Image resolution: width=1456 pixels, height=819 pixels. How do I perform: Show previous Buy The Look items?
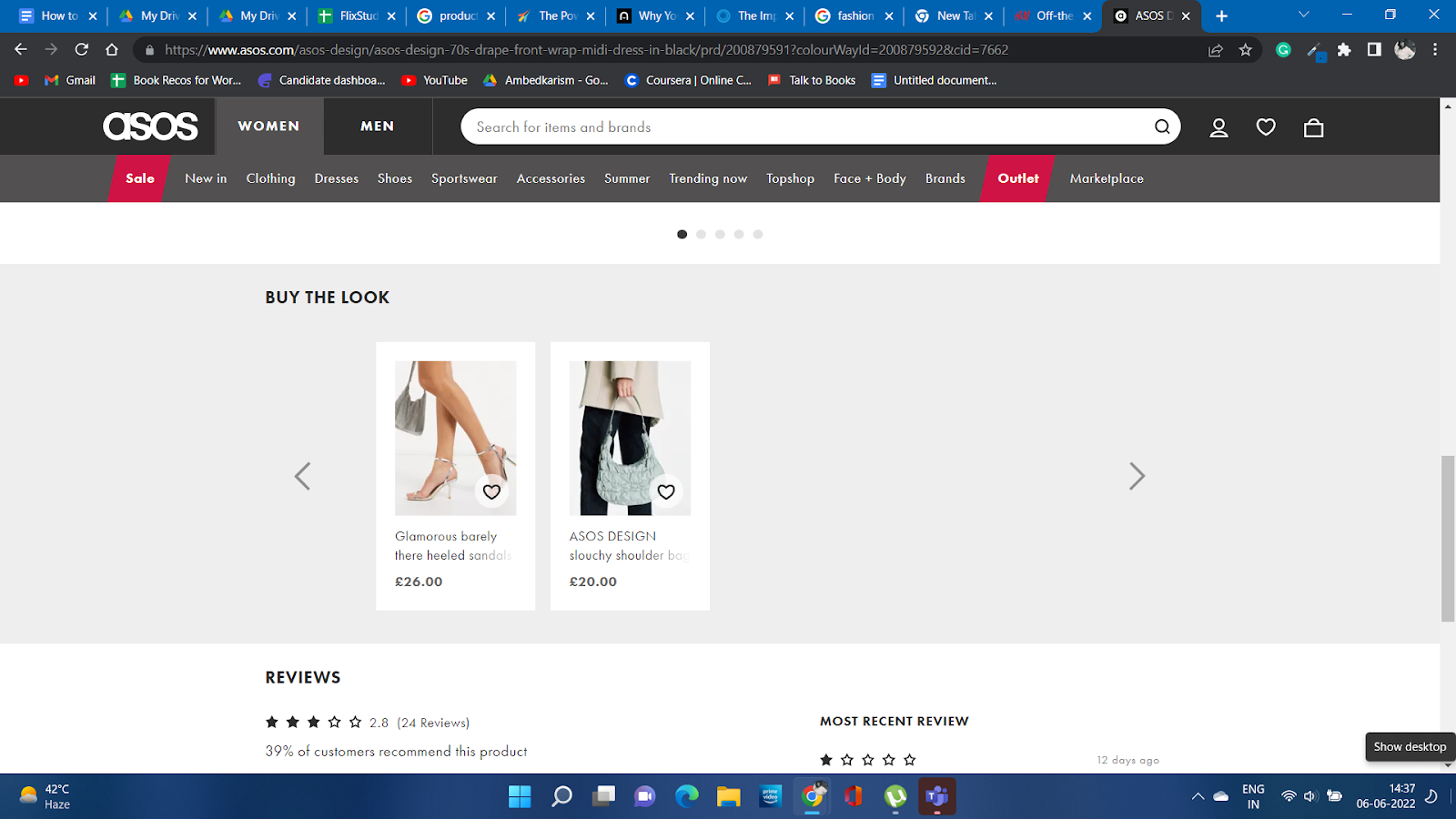click(303, 476)
